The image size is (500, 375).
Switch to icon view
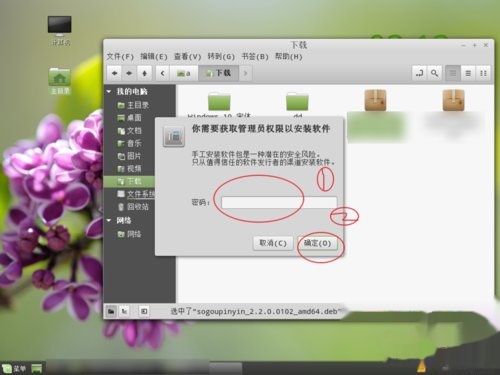pyautogui.click(x=453, y=73)
